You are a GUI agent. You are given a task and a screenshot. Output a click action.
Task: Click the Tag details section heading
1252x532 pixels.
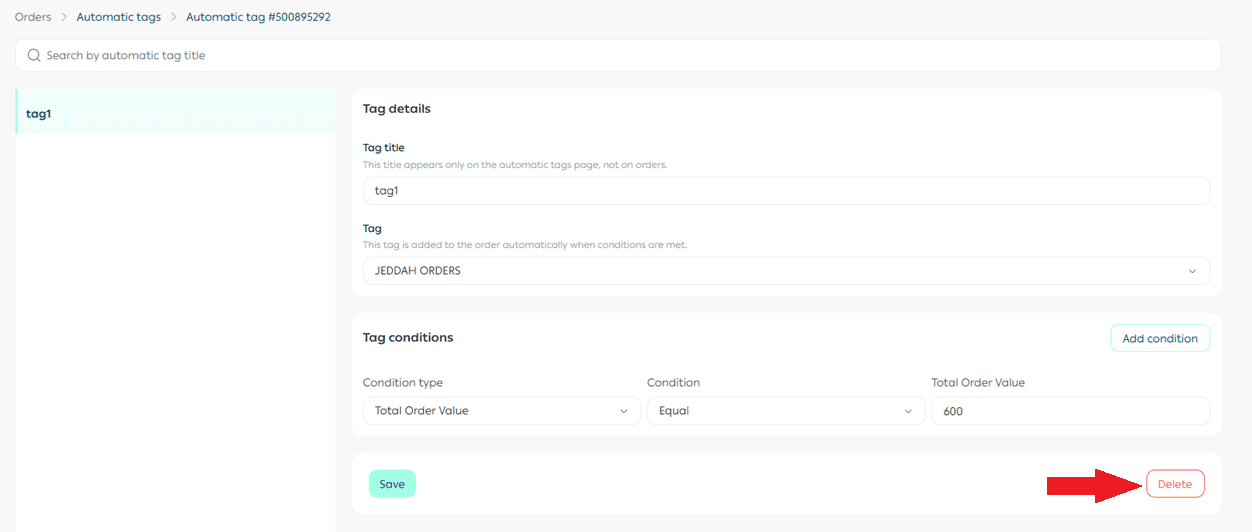click(x=396, y=108)
